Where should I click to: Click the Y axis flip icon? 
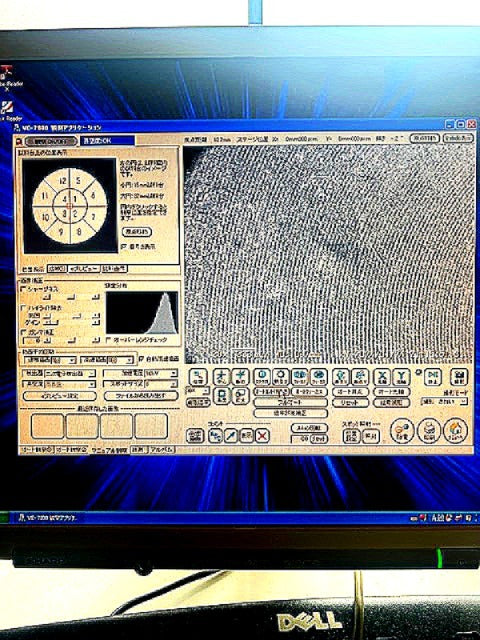pyautogui.click(x=401, y=378)
